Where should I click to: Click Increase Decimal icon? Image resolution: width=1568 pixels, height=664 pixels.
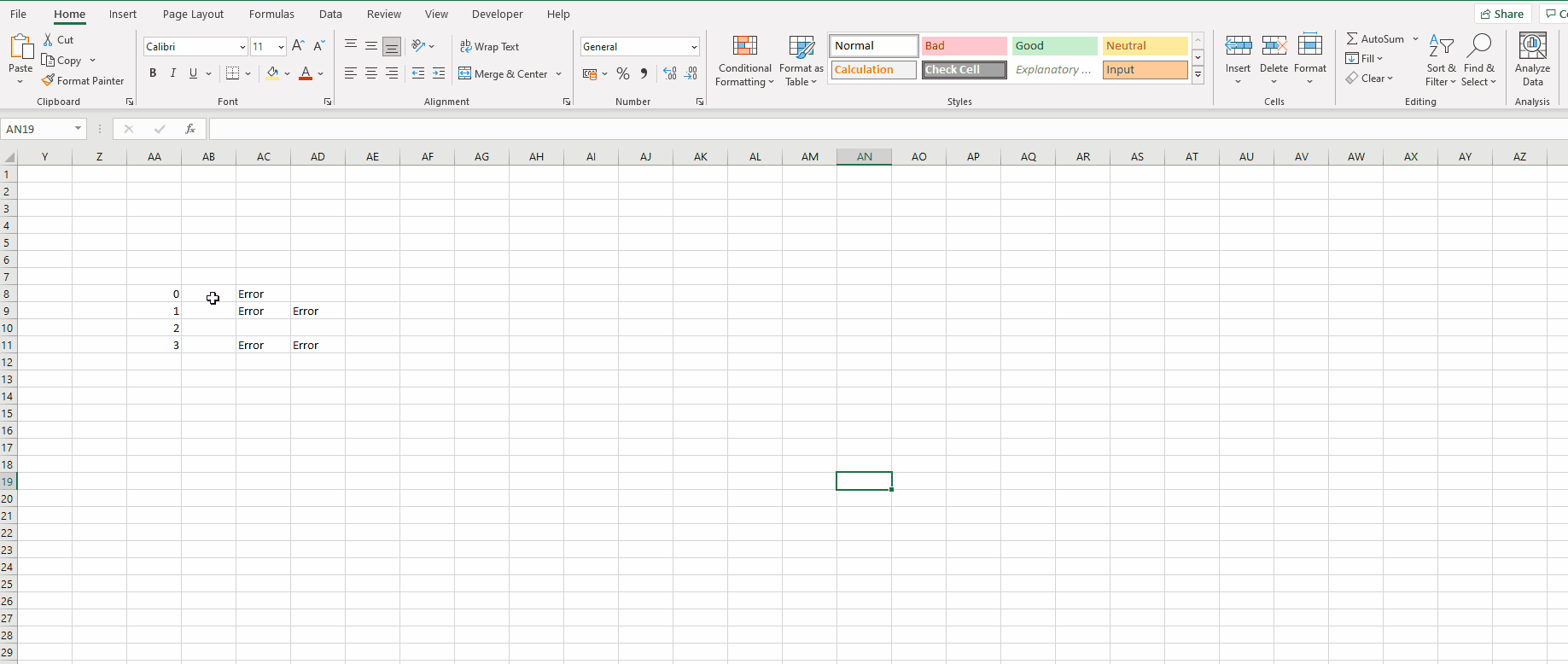coord(670,73)
